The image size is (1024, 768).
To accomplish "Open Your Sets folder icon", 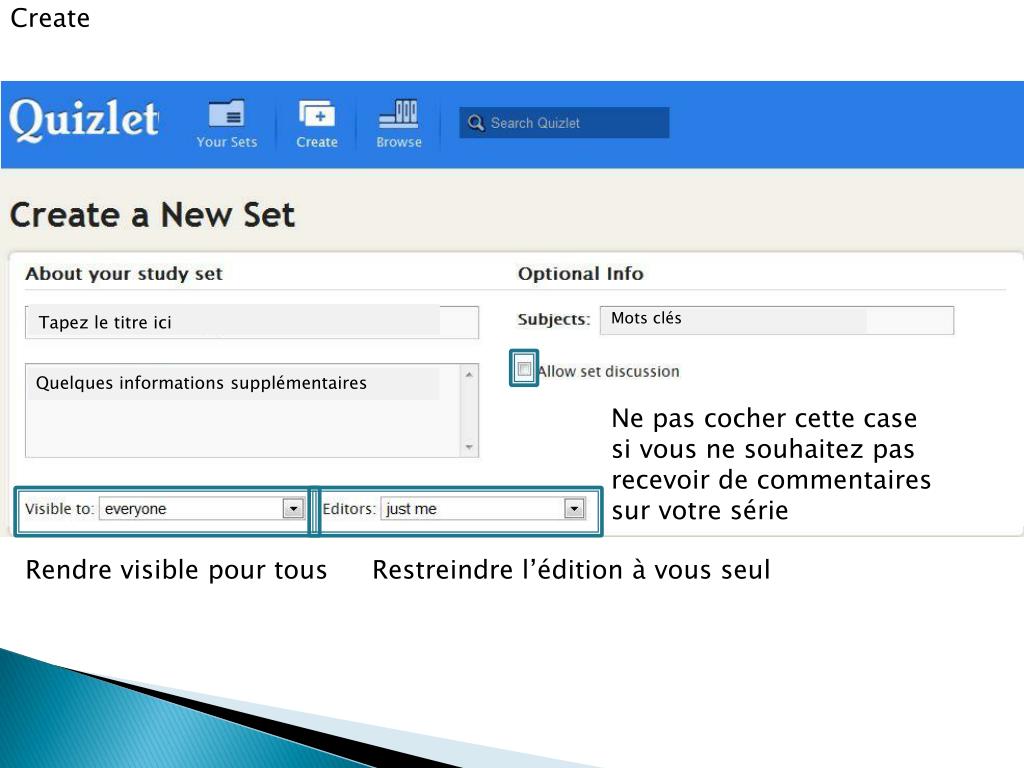I will (227, 113).
